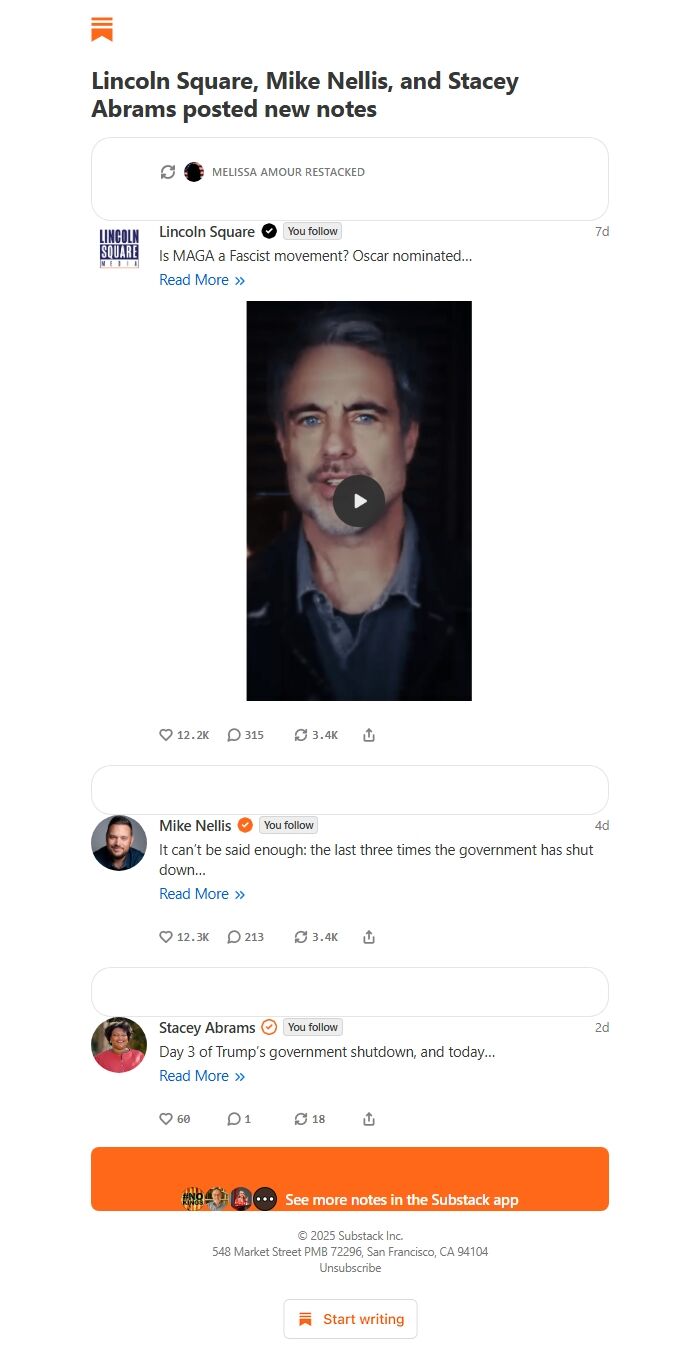
Task: Click Melissa Amour restacked avatar
Action: tap(194, 172)
